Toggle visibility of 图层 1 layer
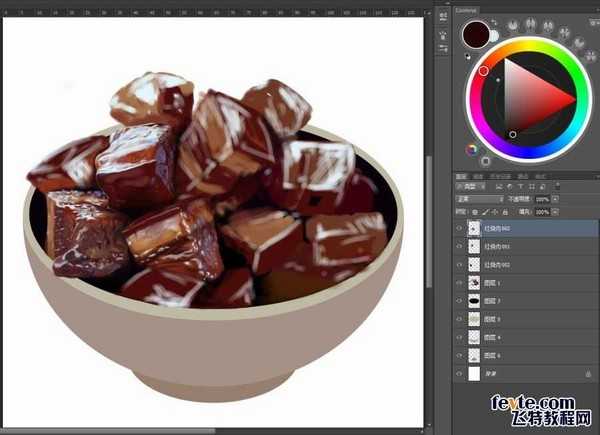The width and height of the screenshot is (600, 435). [x=459, y=282]
